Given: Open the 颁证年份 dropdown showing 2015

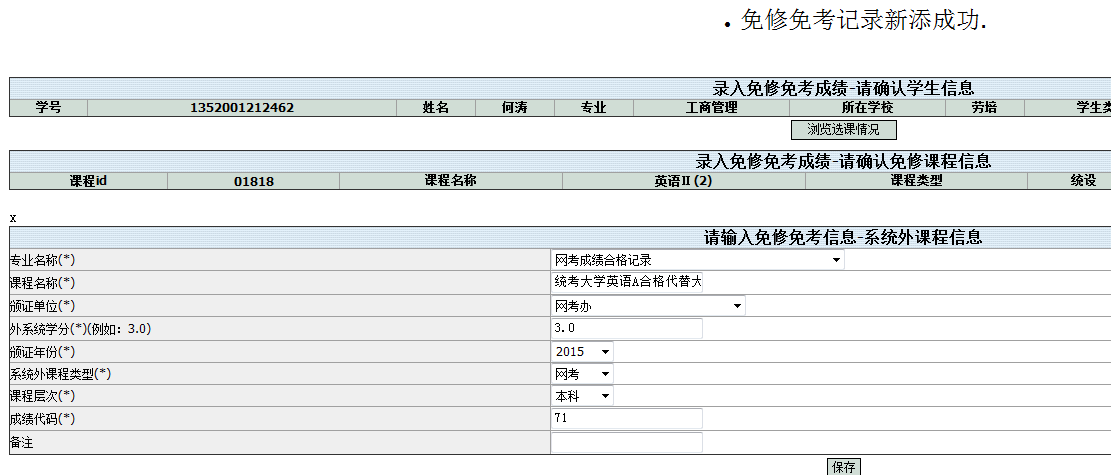Looking at the screenshot, I should tap(582, 352).
